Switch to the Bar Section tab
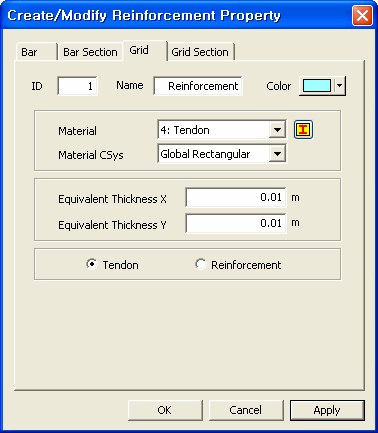 coord(90,52)
